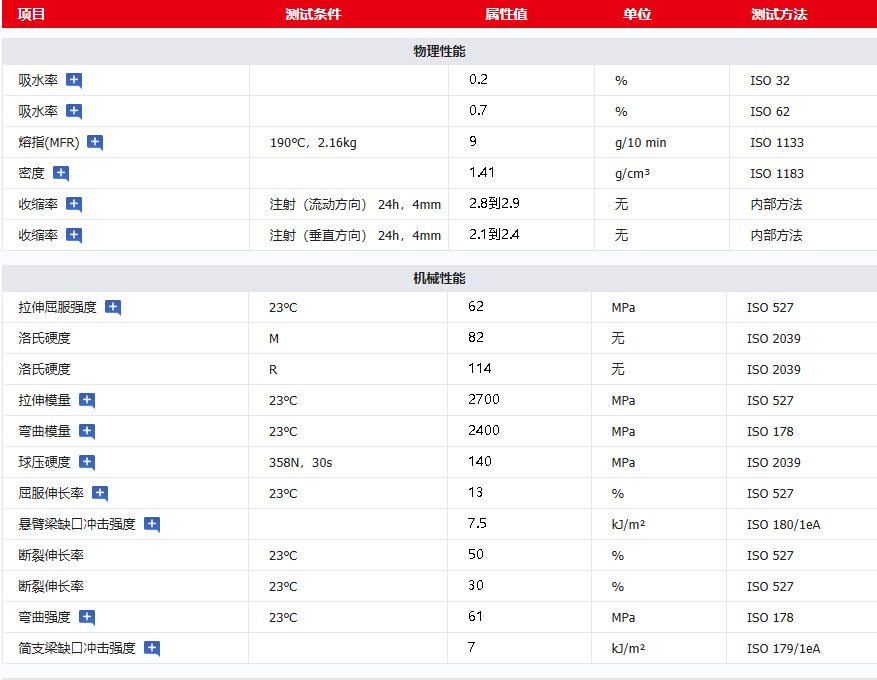Click the method ISO 1183
Viewport: 877px width, 680px height.
point(777,174)
